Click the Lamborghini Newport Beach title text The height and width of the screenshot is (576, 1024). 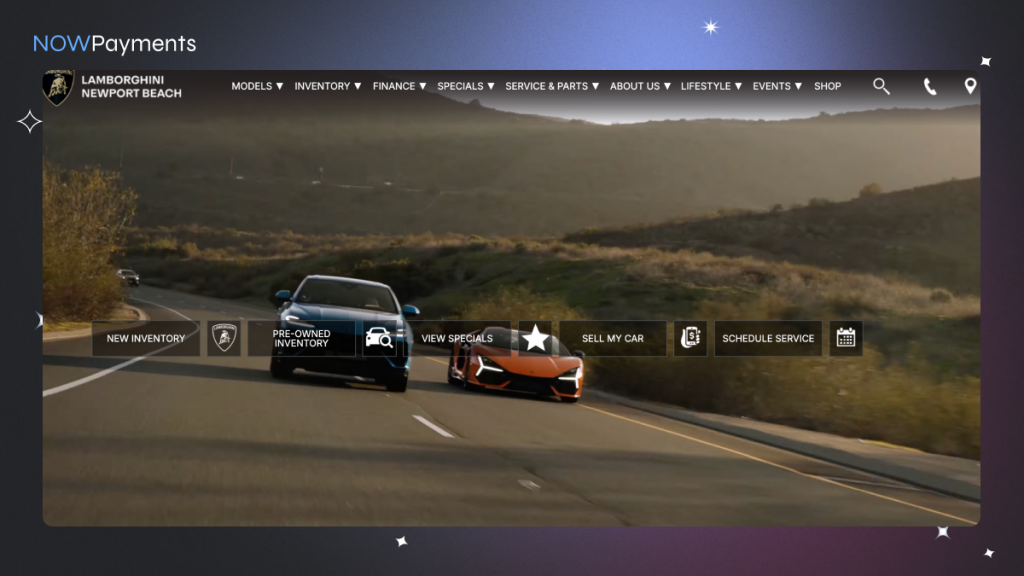(131, 86)
